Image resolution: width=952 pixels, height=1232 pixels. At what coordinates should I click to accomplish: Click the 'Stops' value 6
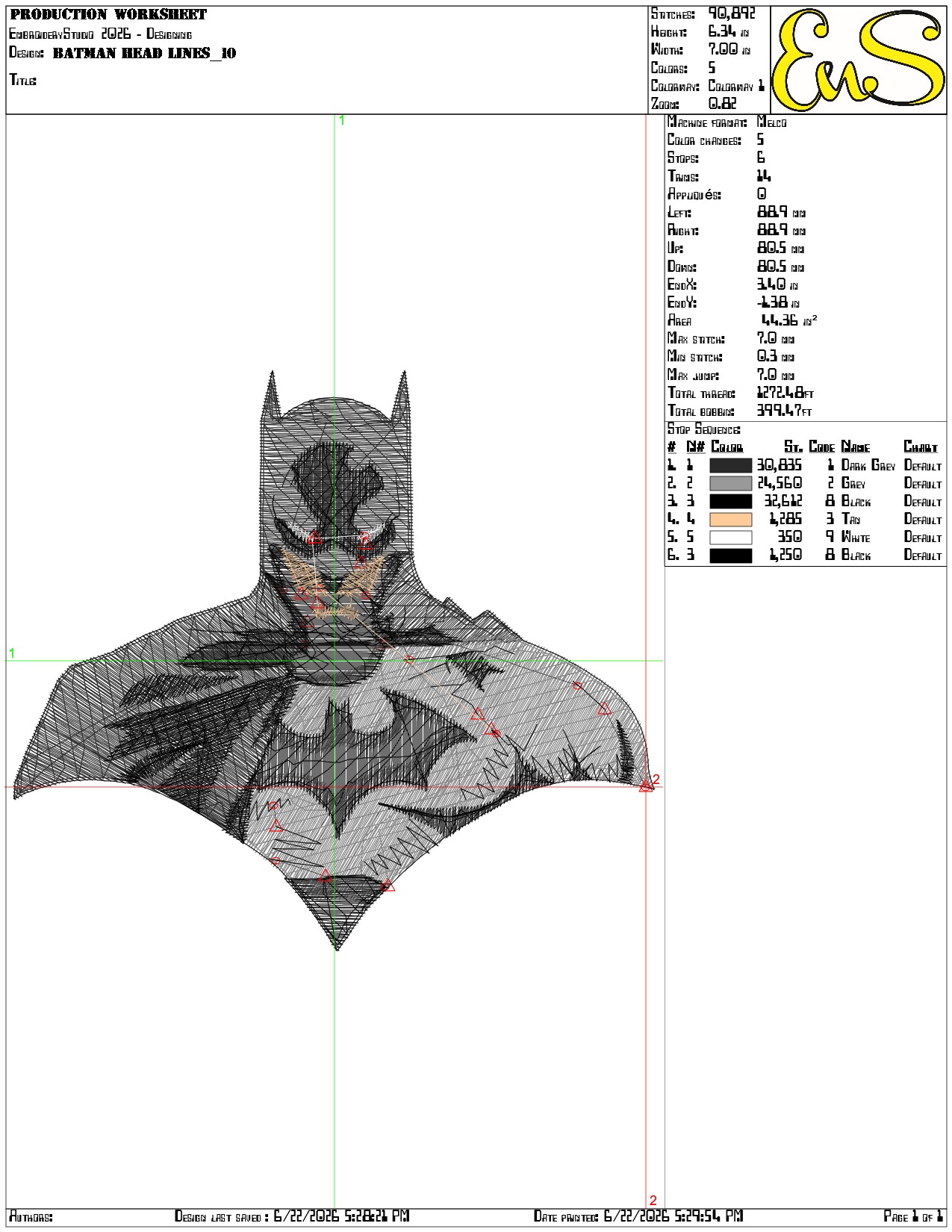[761, 158]
